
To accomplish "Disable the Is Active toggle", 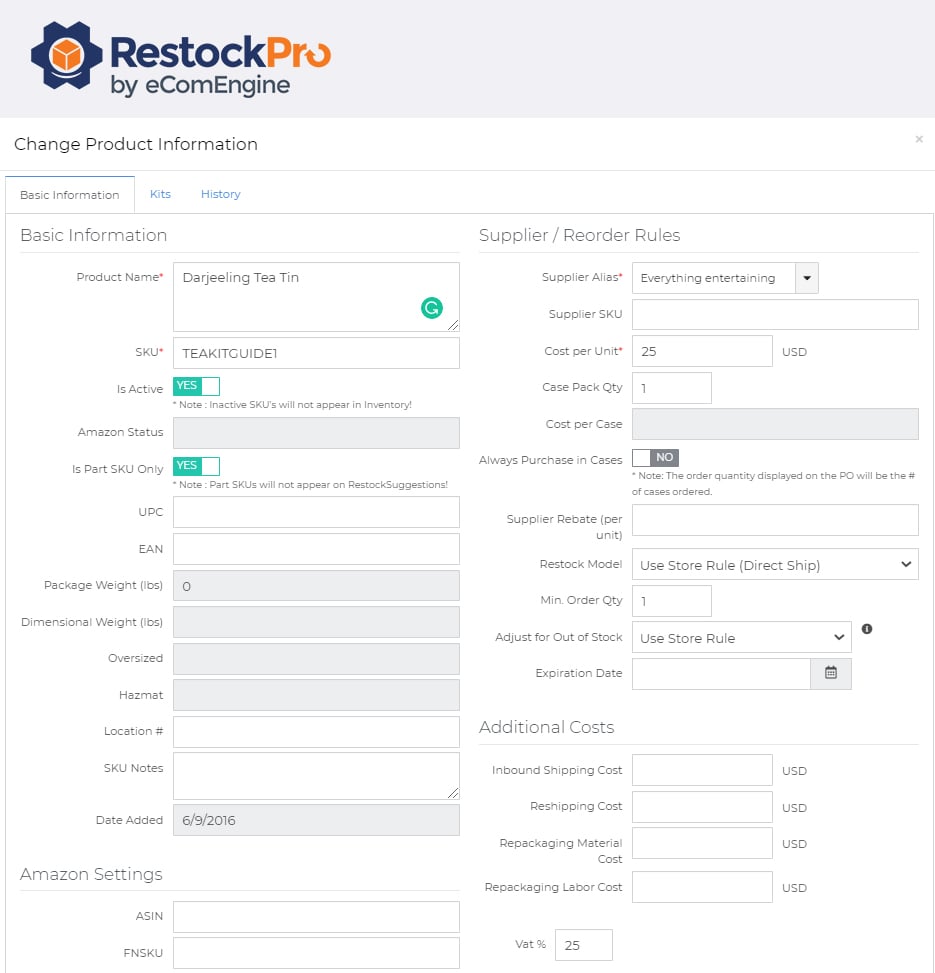I will point(196,386).
